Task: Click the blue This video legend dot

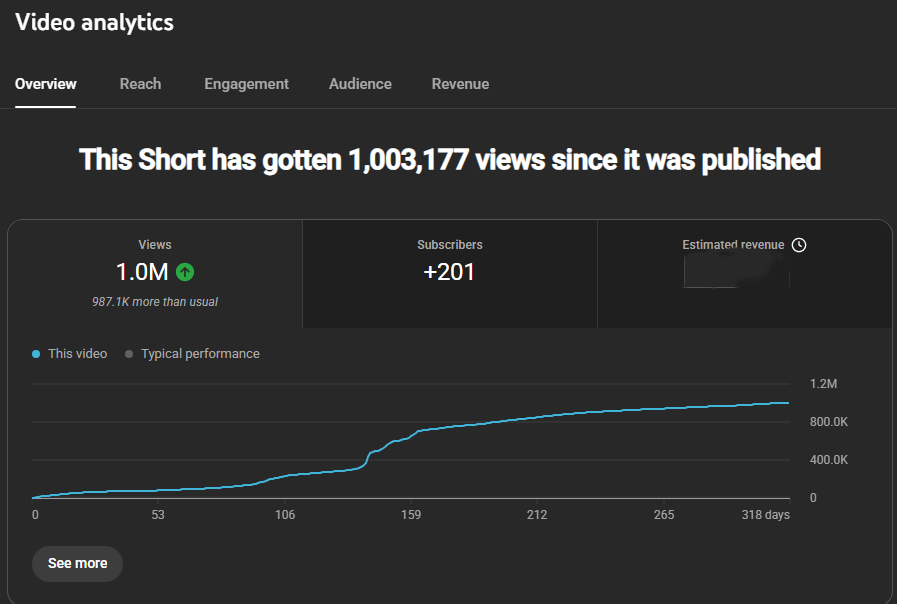Action: pos(36,354)
